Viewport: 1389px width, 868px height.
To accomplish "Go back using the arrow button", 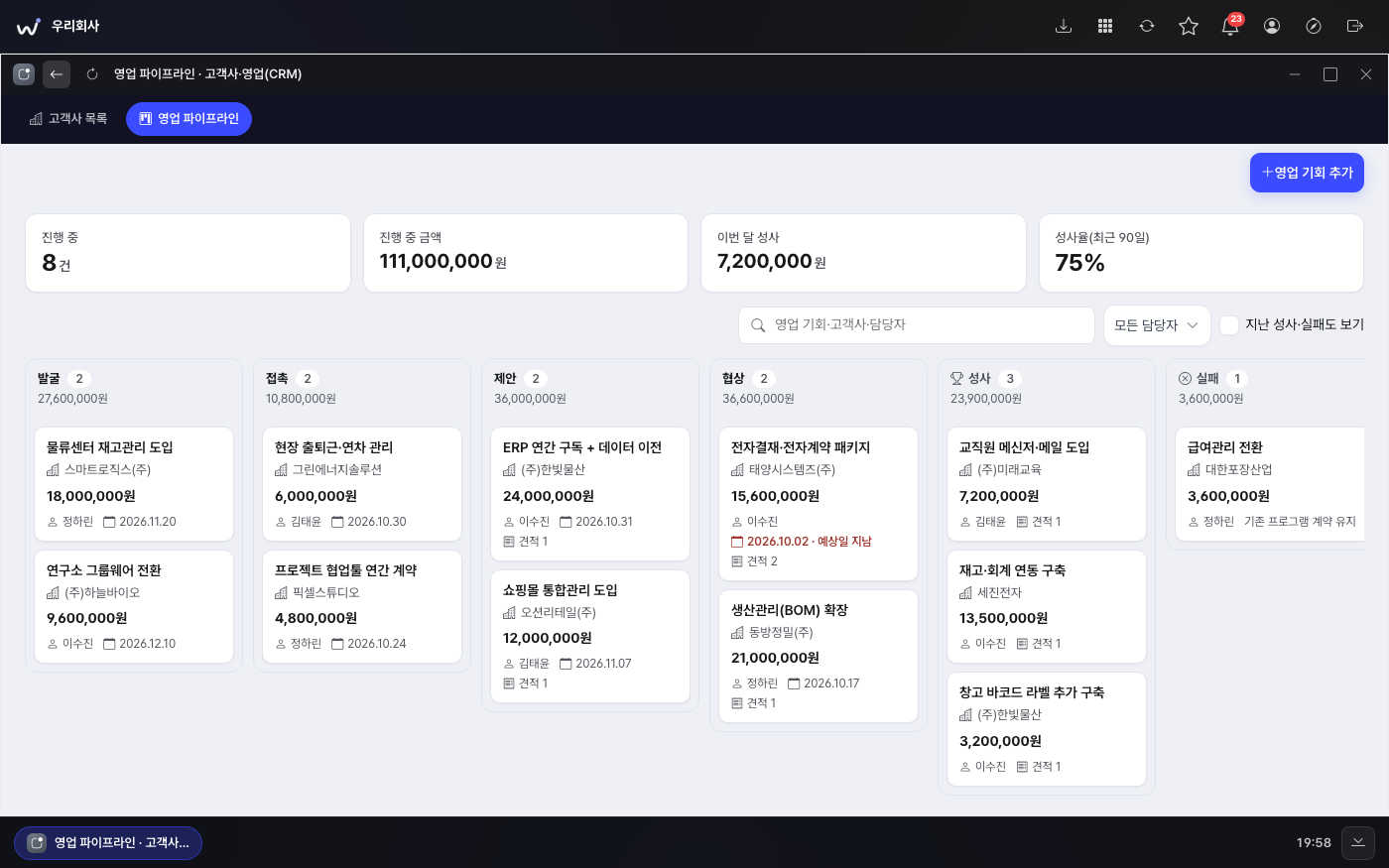I will coord(57,74).
